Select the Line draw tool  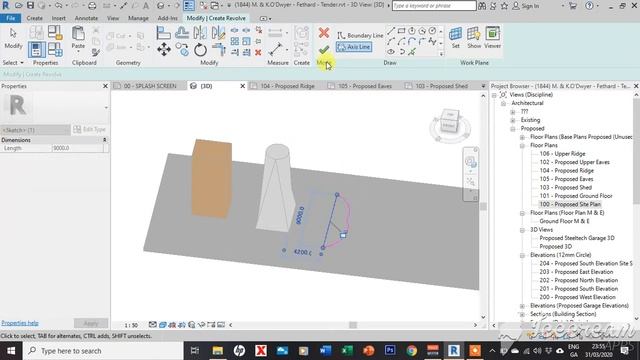point(391,31)
